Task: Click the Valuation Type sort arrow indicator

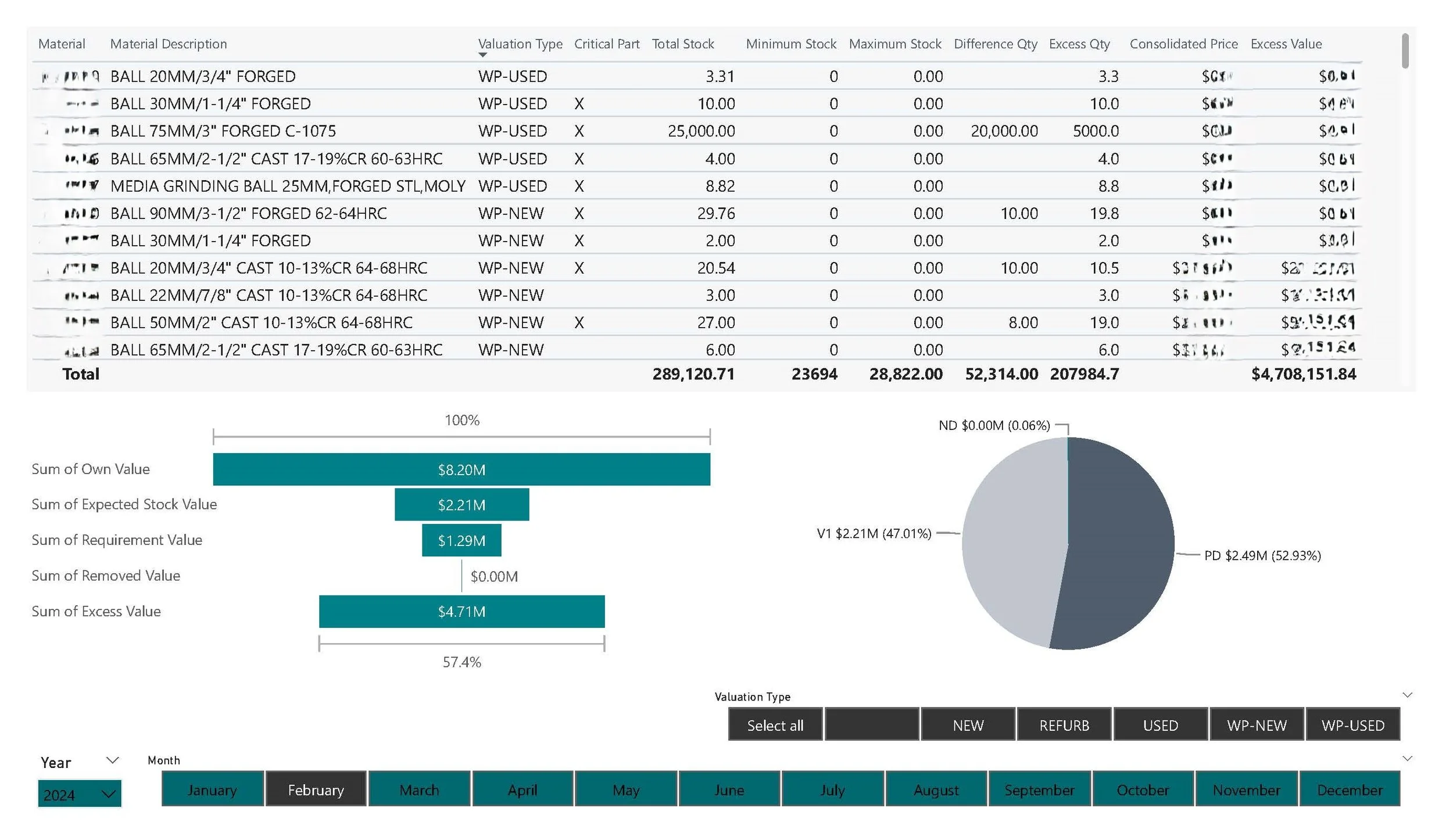Action: coord(482,55)
